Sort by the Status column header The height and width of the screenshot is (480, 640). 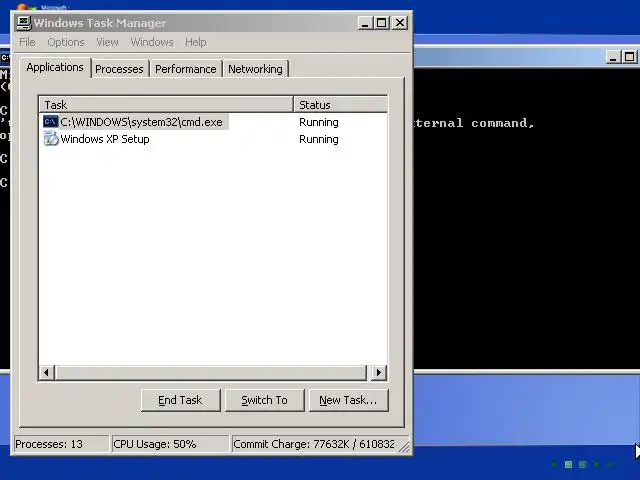(x=340, y=105)
